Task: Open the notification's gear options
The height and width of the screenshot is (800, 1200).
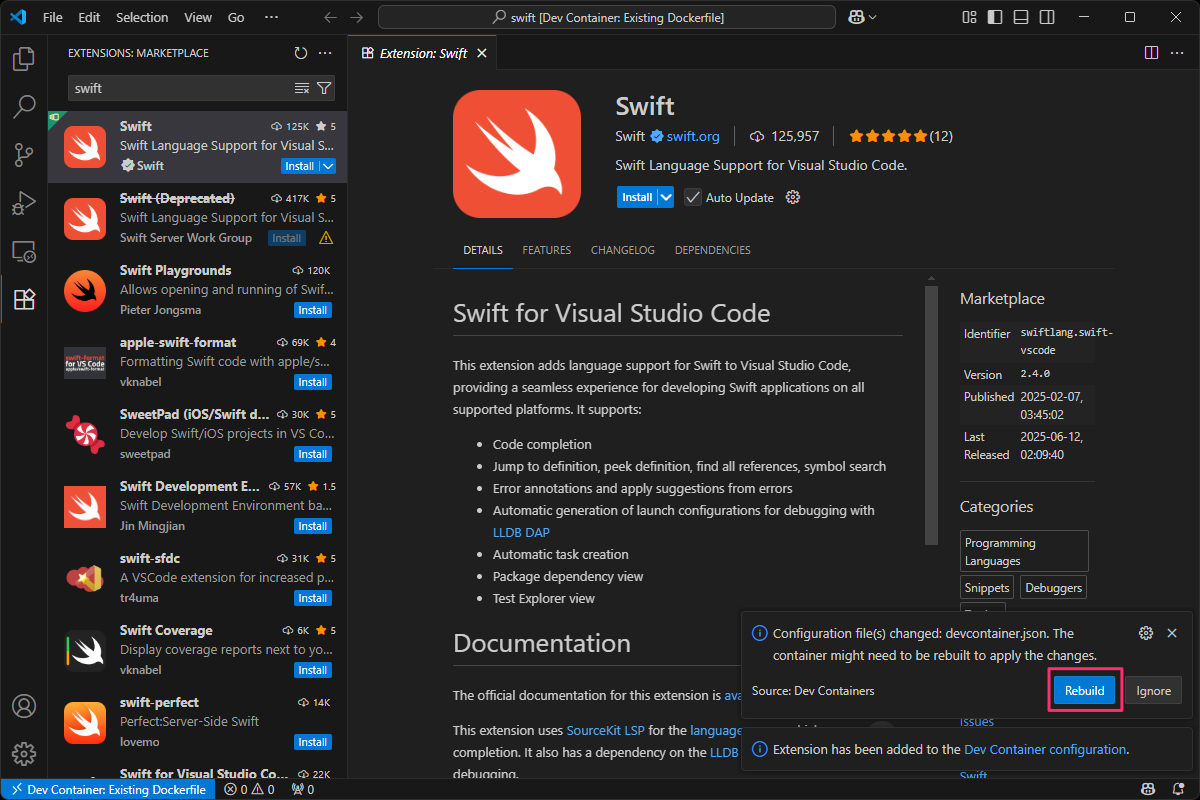Action: (1146, 633)
